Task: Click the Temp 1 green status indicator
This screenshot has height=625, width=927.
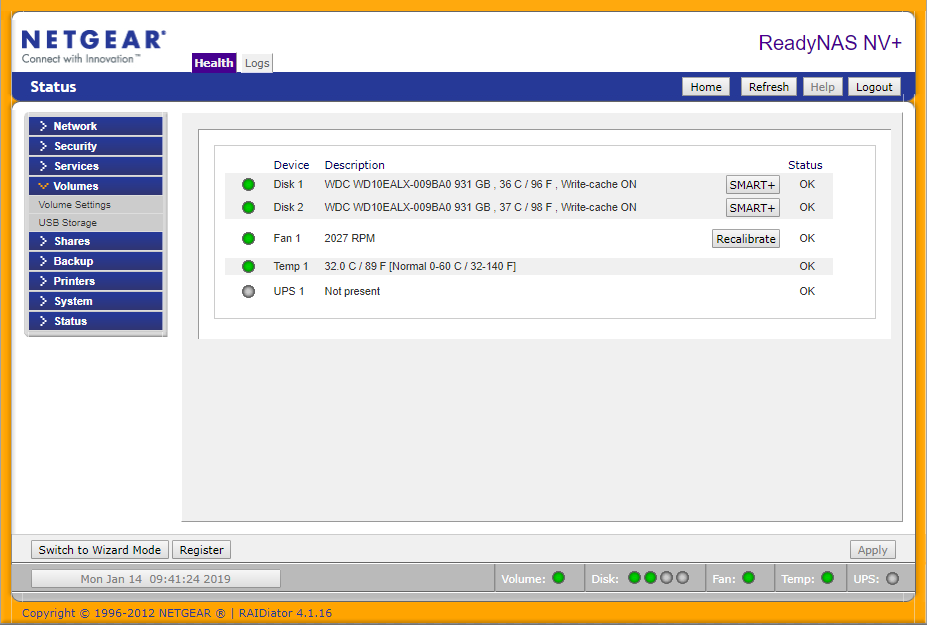Action: tap(249, 267)
